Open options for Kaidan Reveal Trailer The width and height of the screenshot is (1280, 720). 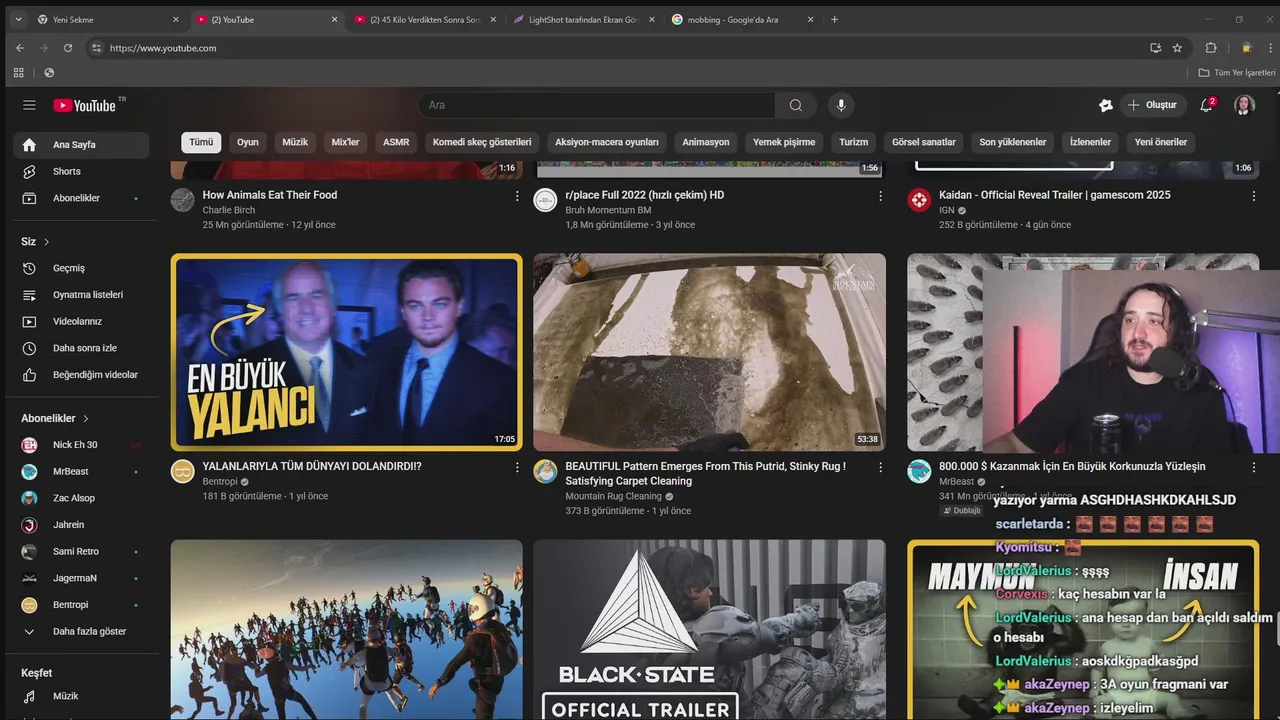point(1254,196)
